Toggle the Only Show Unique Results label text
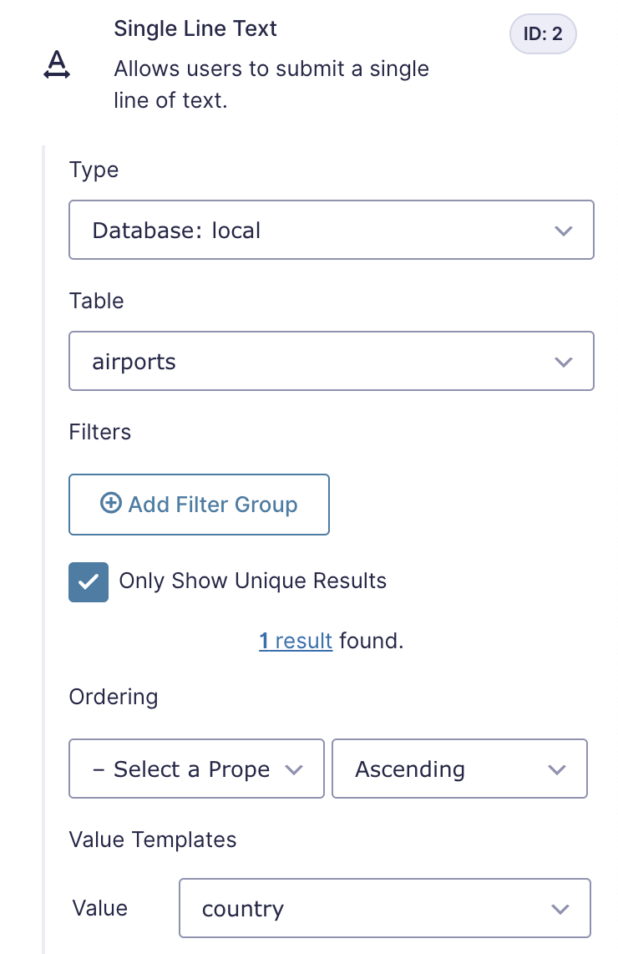 click(252, 581)
